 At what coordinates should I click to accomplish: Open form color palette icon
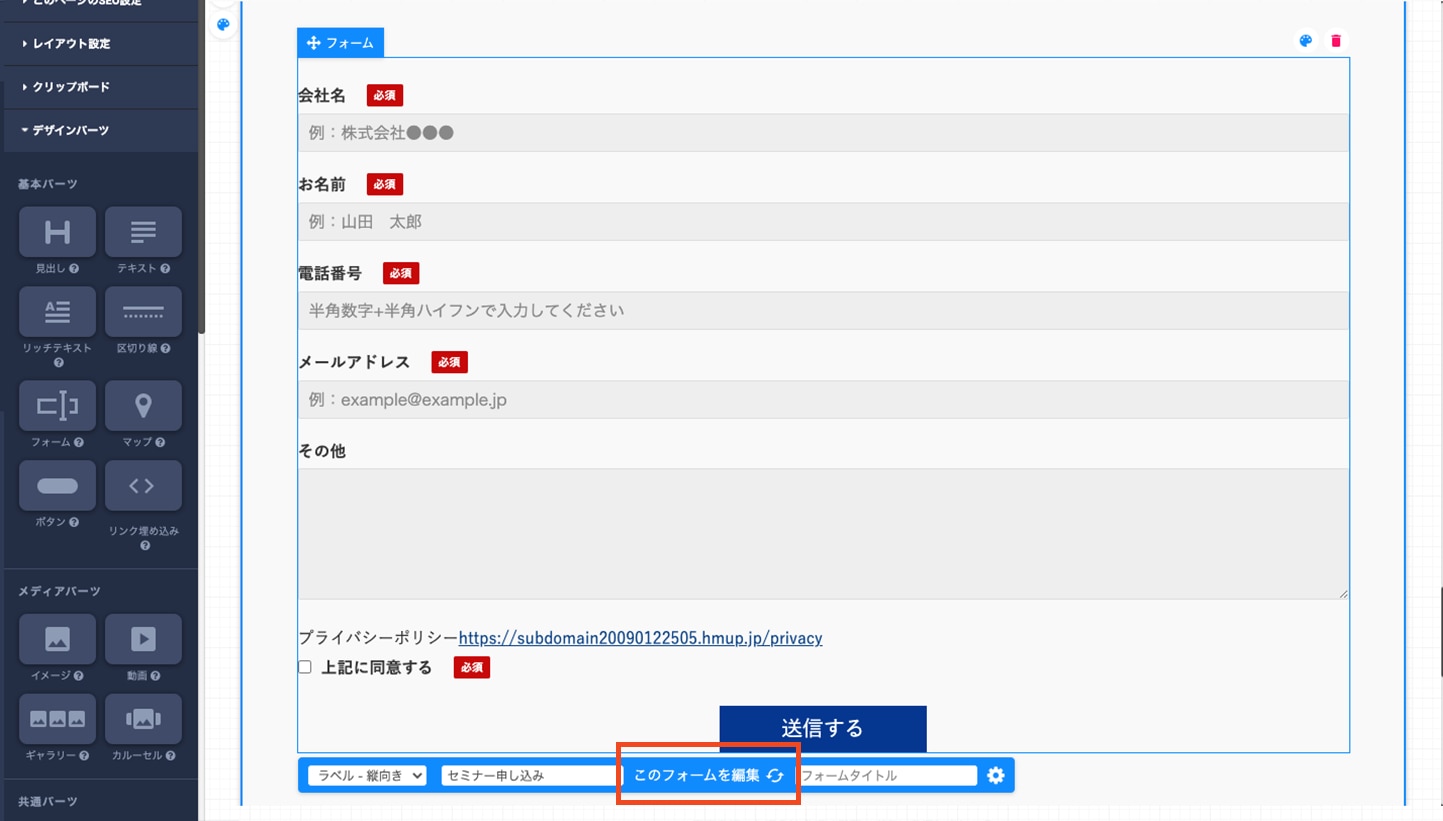tap(1305, 41)
